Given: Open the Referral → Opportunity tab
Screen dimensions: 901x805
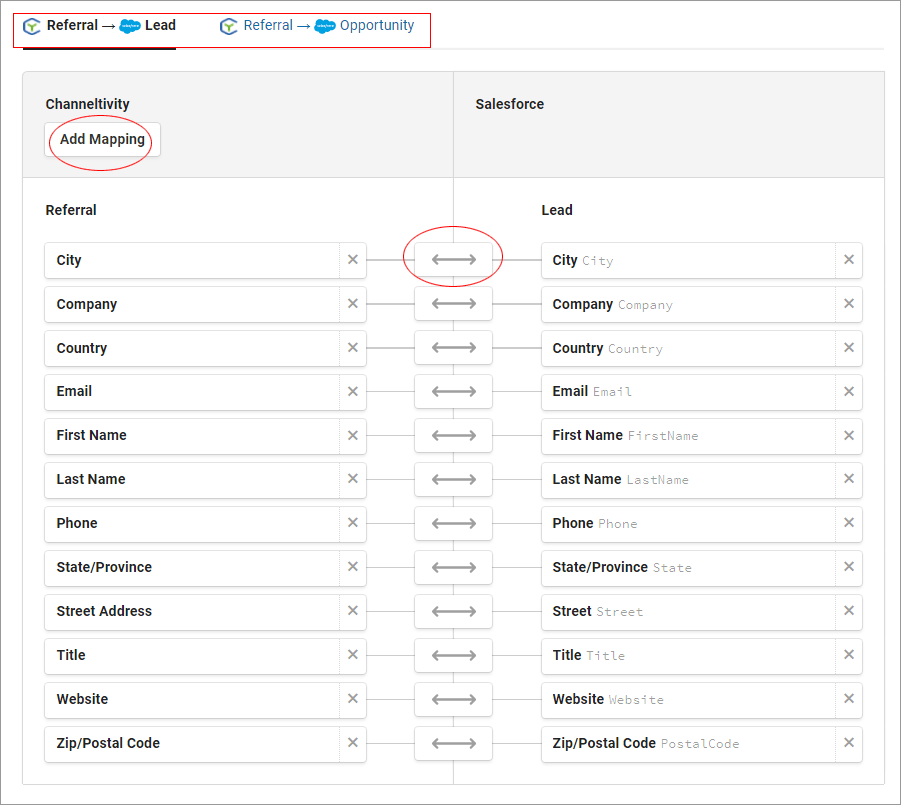Looking at the screenshot, I should [x=317, y=26].
